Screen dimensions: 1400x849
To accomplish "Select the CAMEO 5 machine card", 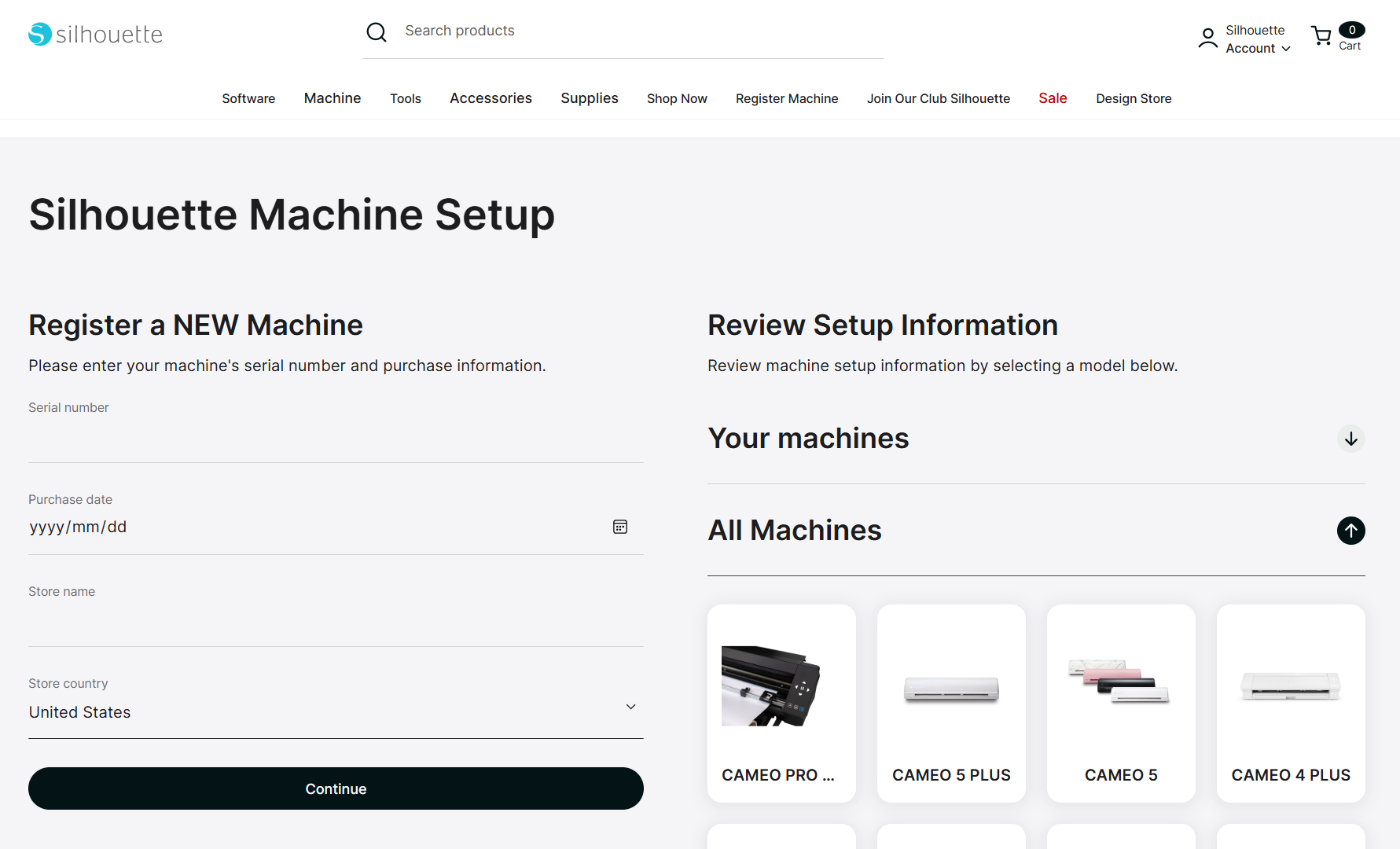I will (1121, 704).
